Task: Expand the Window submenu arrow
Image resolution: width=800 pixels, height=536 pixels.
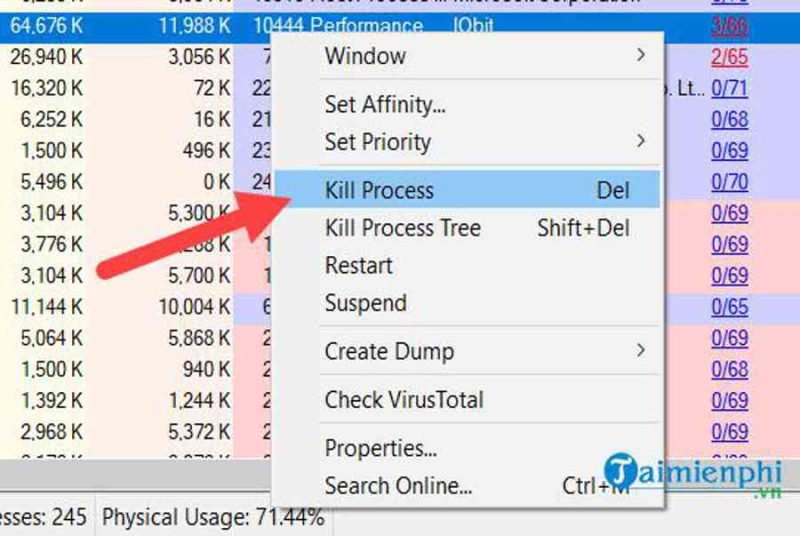Action: 641,55
